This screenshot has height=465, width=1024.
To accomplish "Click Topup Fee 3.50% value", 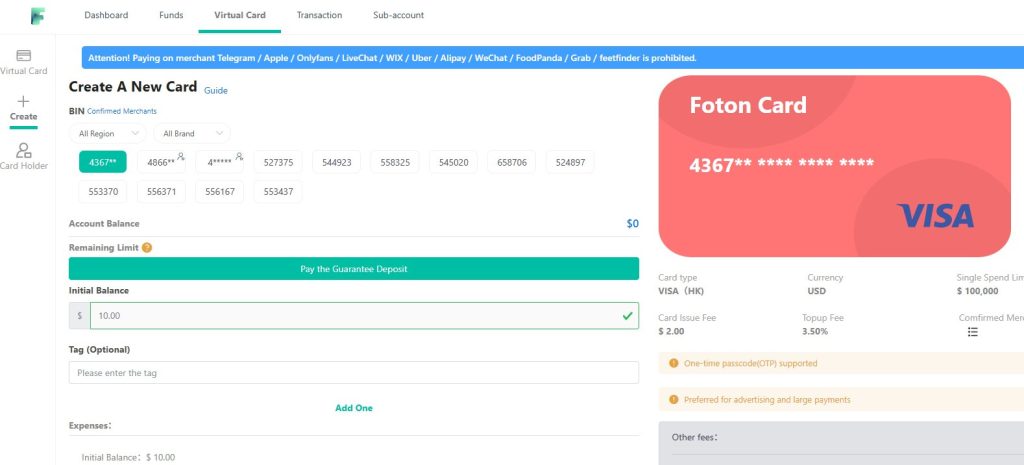I will pyautogui.click(x=815, y=331).
